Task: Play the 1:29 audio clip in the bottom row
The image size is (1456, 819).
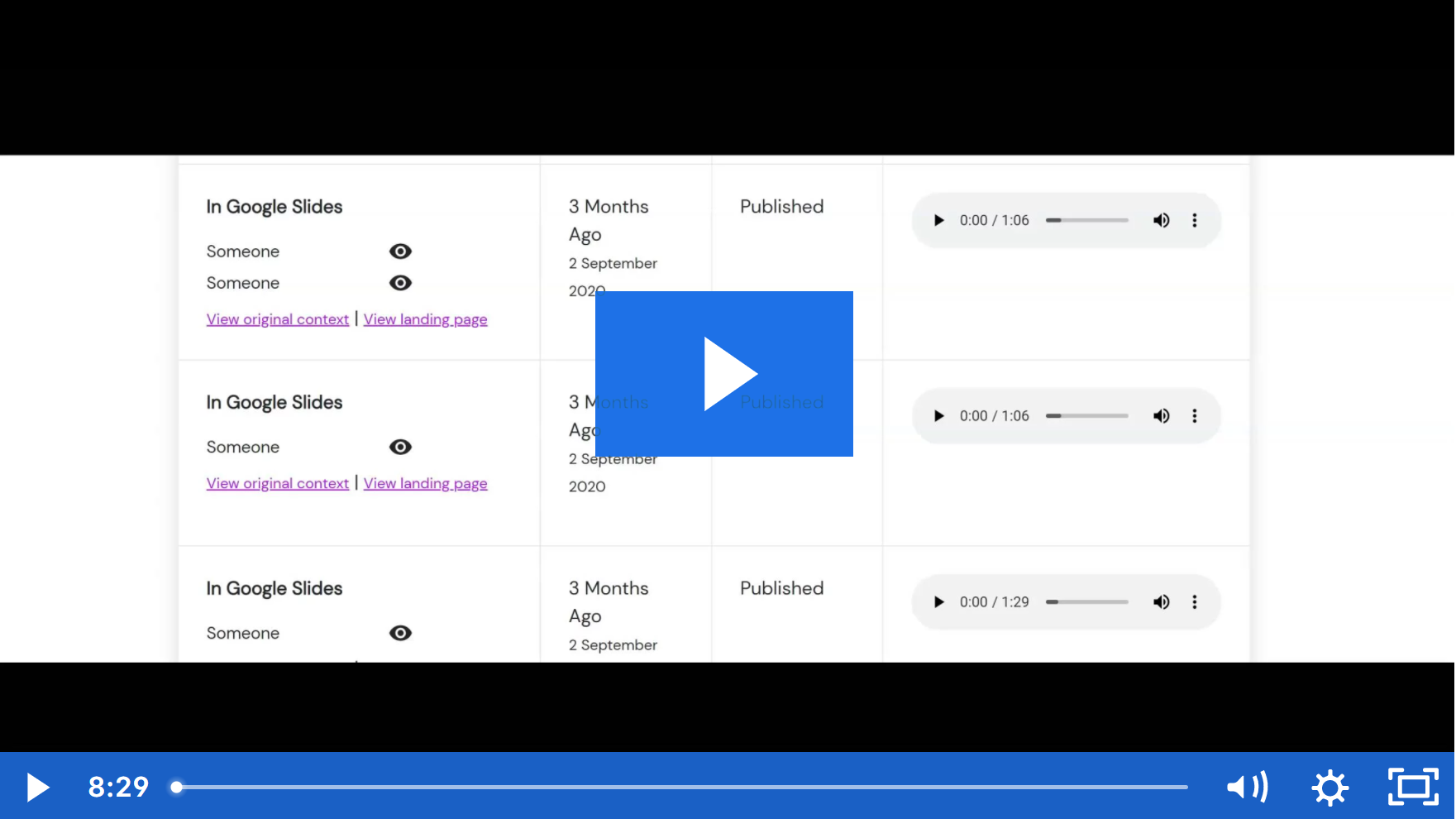Action: tap(938, 602)
